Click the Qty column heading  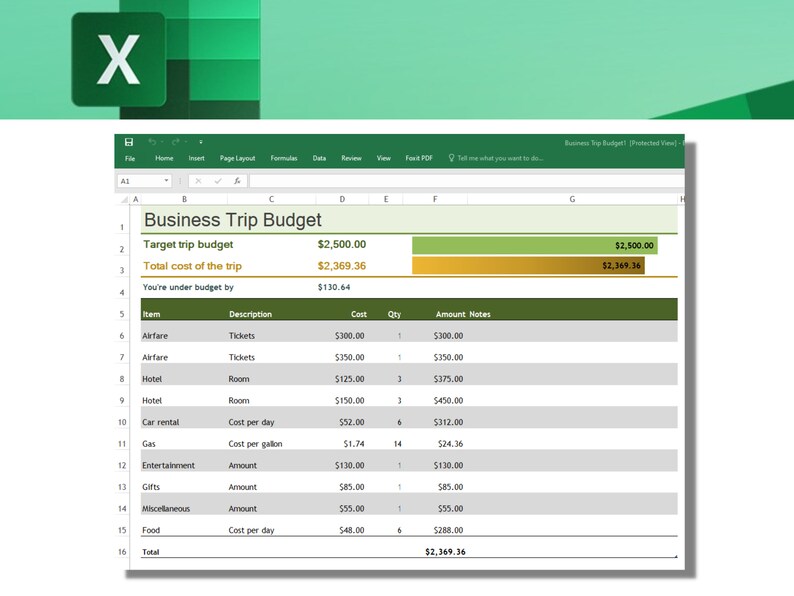(x=394, y=314)
